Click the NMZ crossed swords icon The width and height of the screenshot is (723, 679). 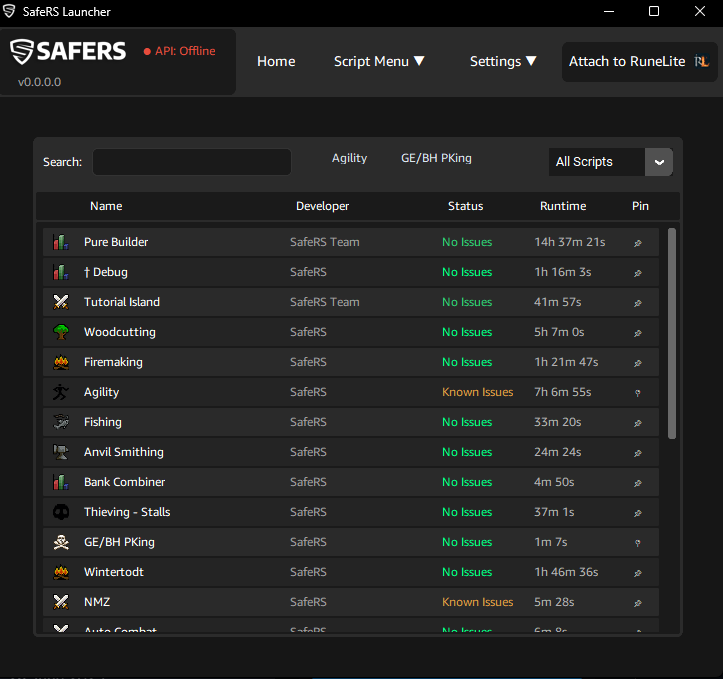pos(61,602)
